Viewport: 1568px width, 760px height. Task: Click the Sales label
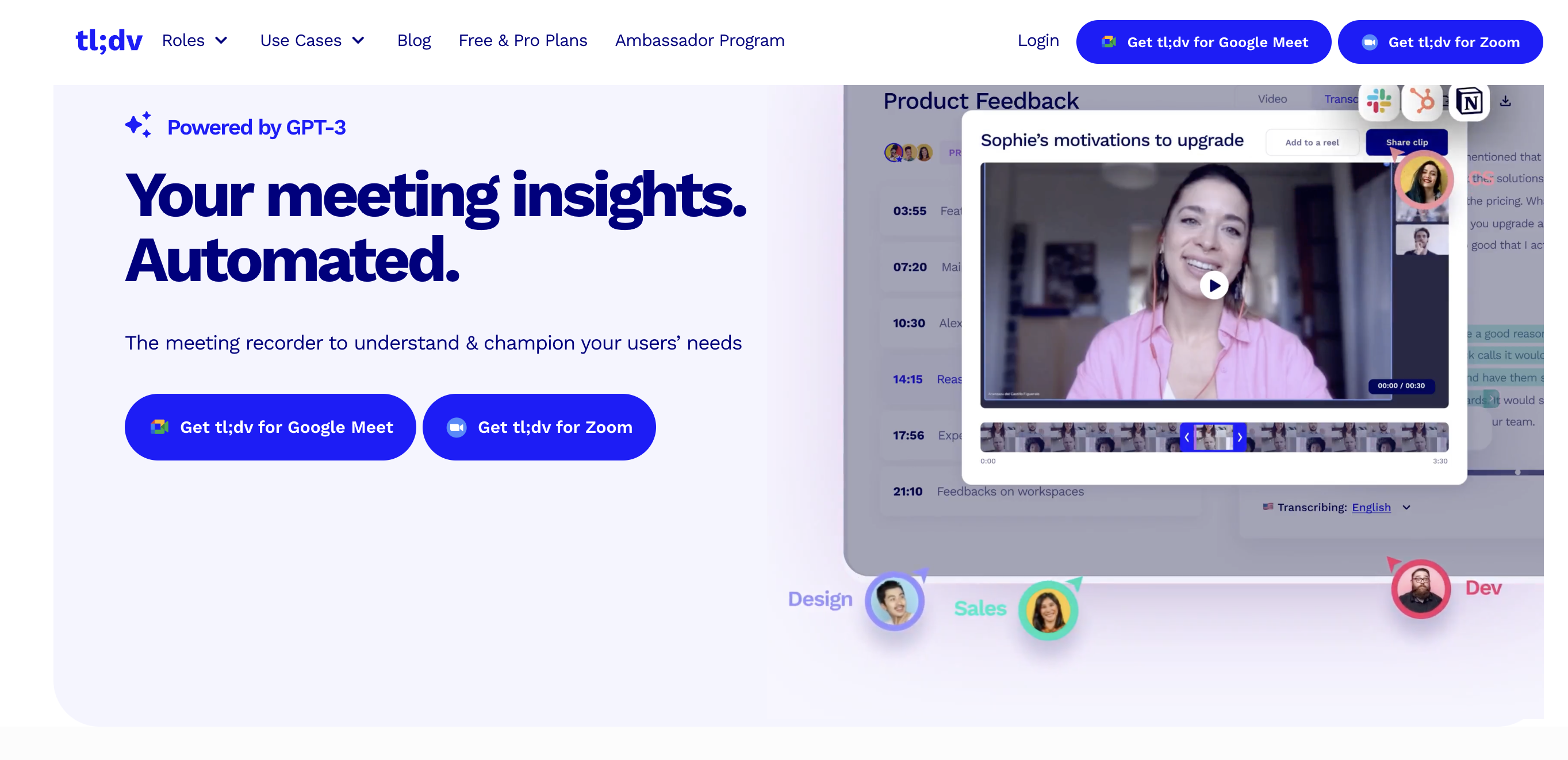(x=980, y=608)
